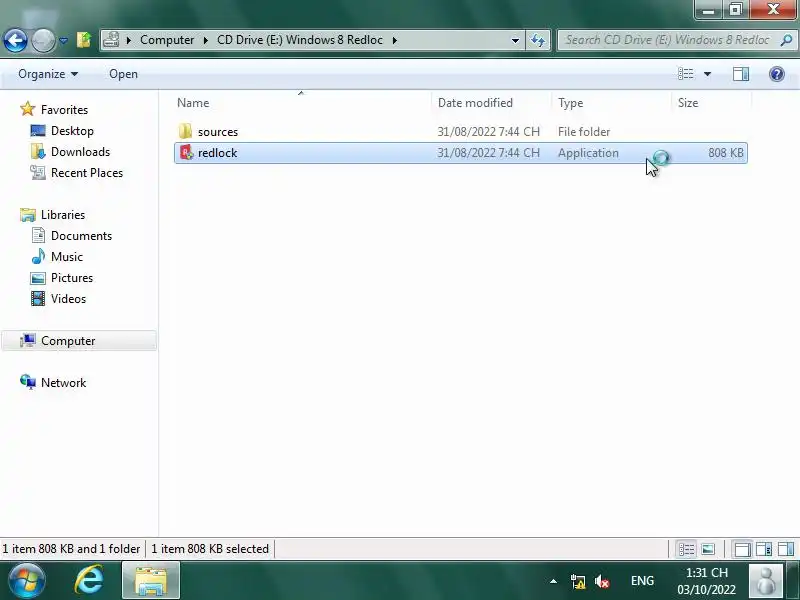Click the Libraries folder icon
Screen dimensions: 800x600
[28, 214]
